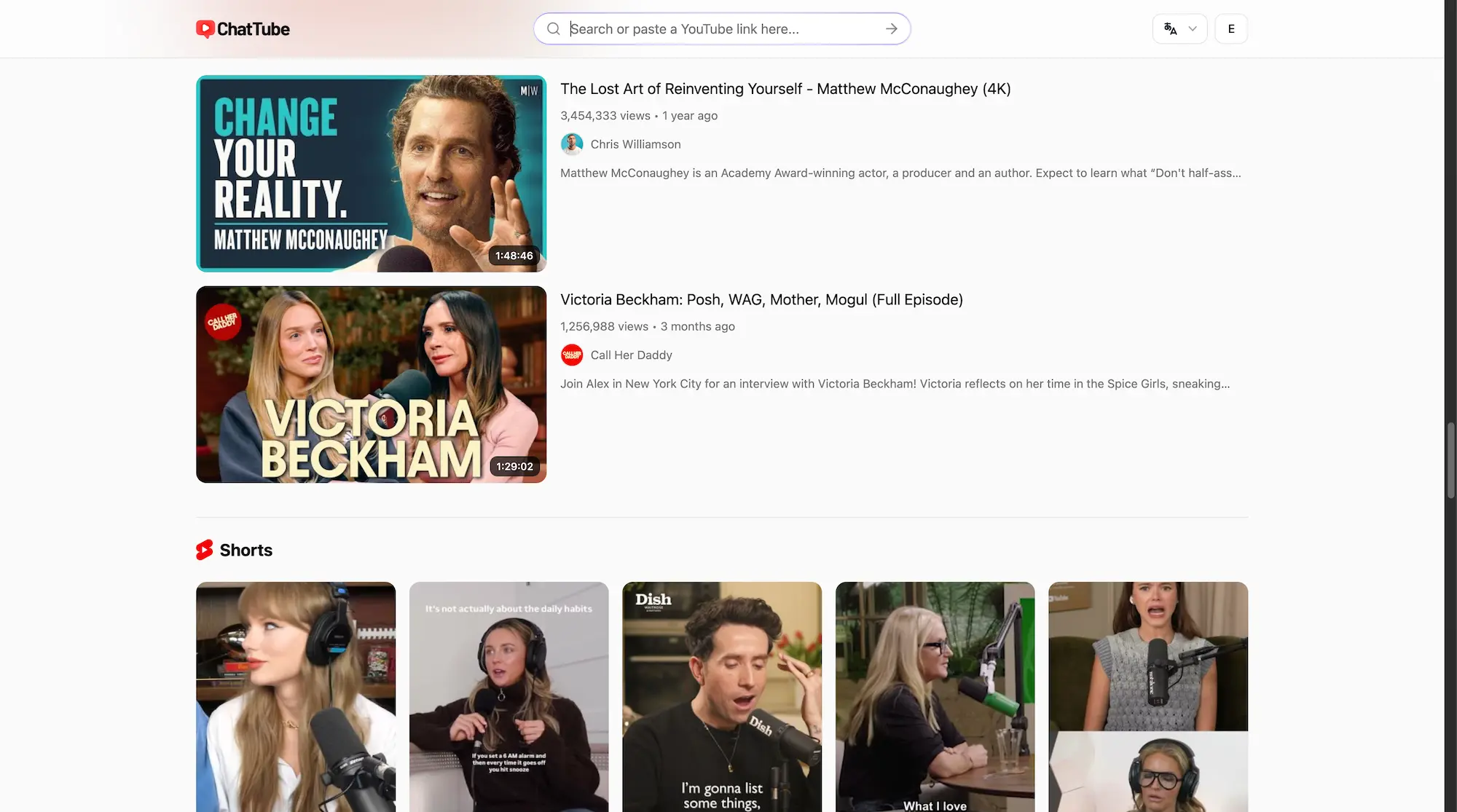The width and height of the screenshot is (1457, 812).
Task: Focus the YouTube link search field
Action: coord(721,29)
